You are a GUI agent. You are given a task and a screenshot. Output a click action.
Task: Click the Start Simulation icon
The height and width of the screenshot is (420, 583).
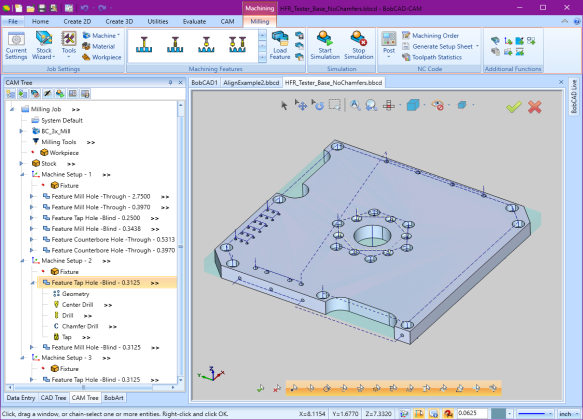pyautogui.click(x=325, y=45)
